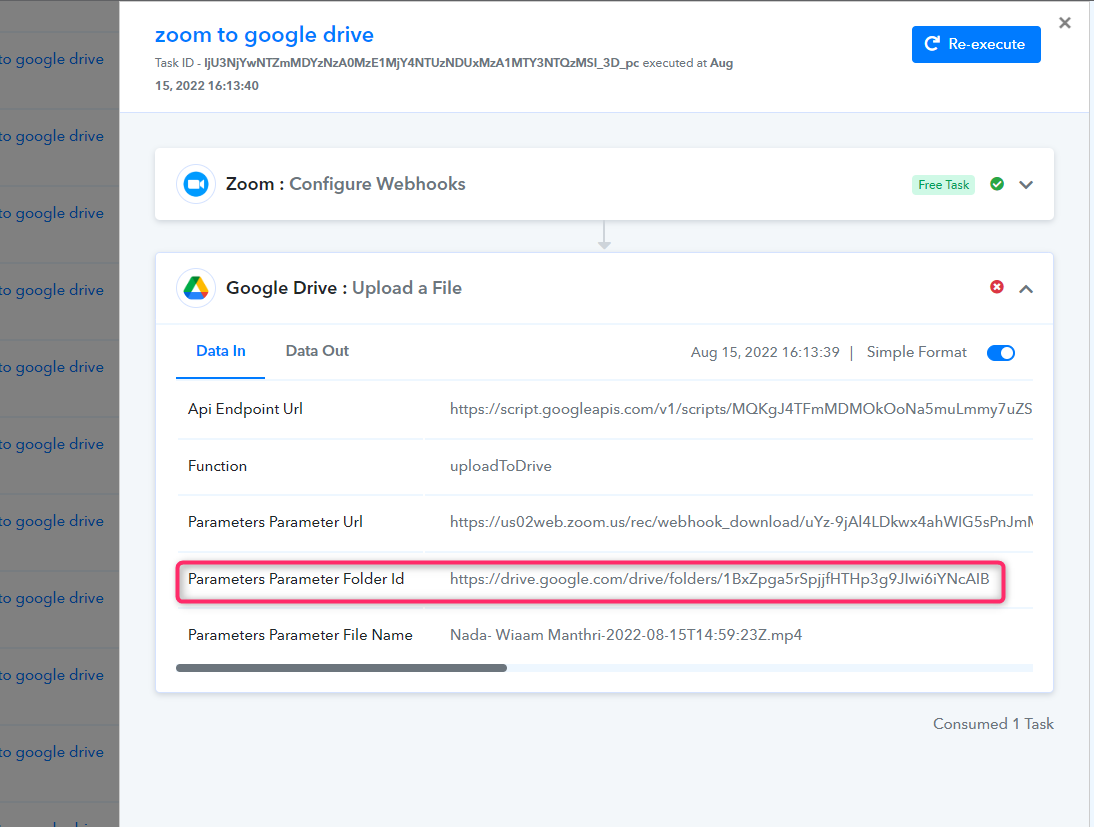Collapse the Google Drive Upload a File step

pos(1026,289)
